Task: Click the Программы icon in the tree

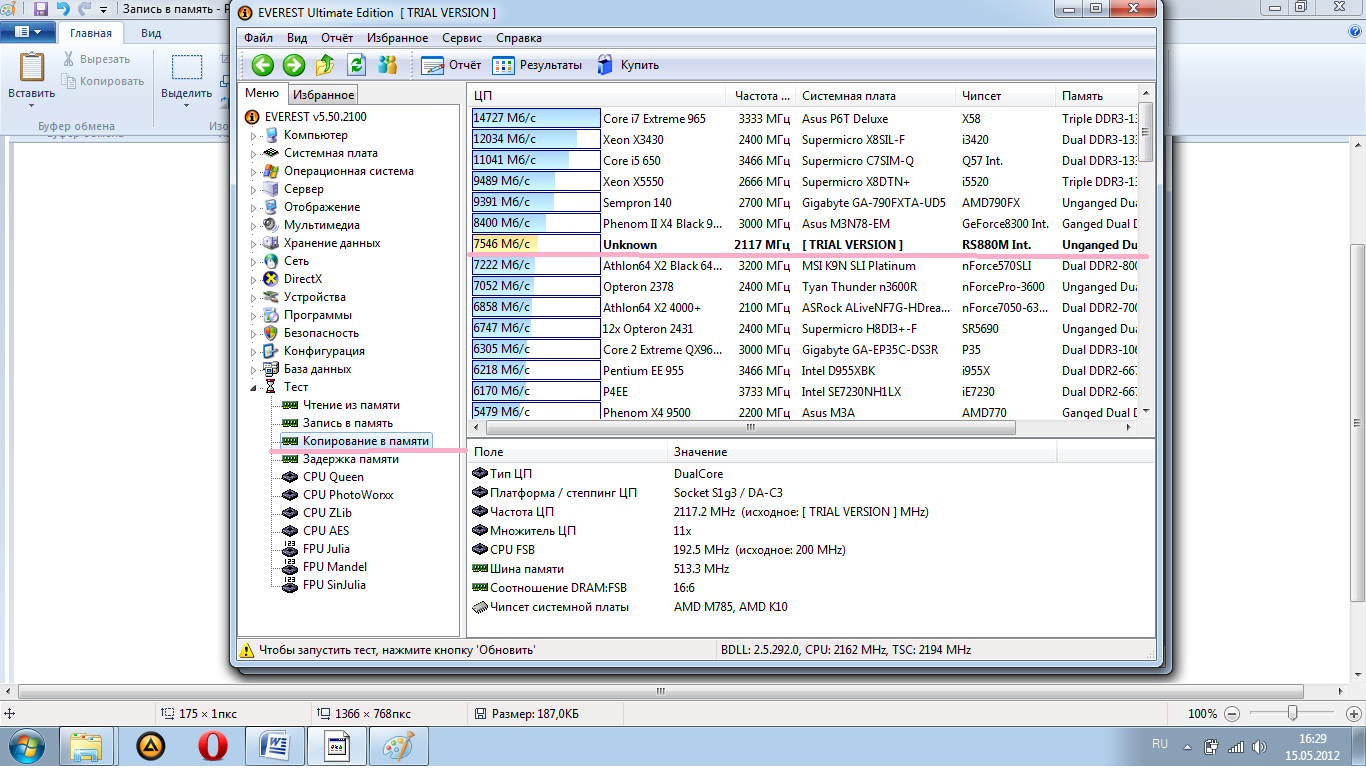Action: click(x=271, y=315)
